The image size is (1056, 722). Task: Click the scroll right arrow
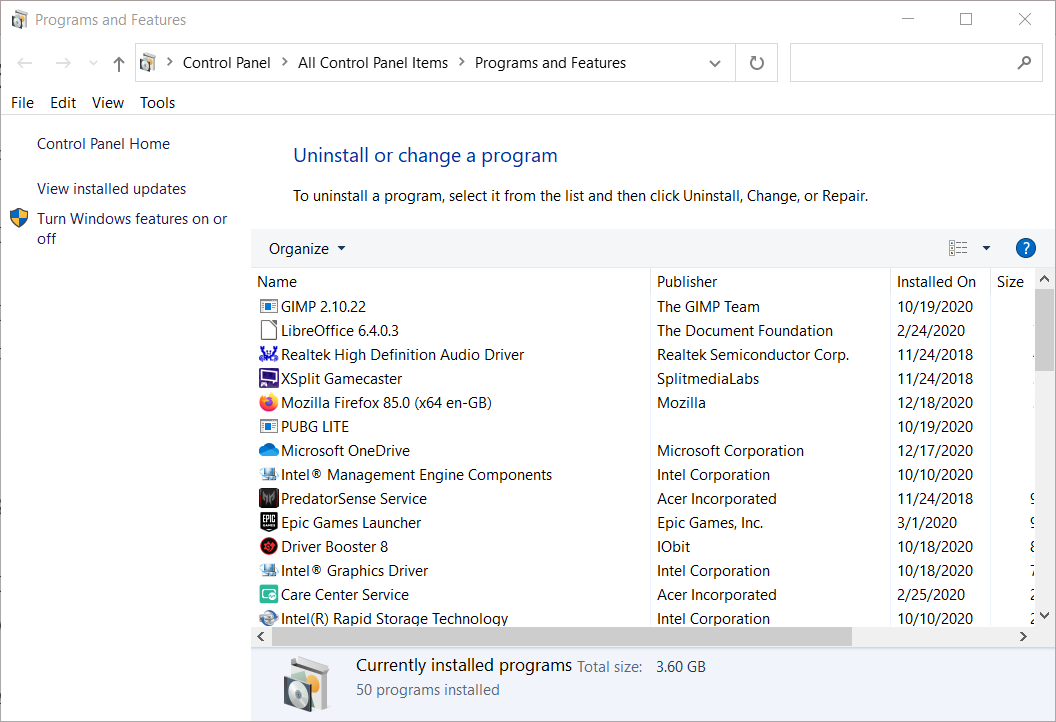[1023, 636]
